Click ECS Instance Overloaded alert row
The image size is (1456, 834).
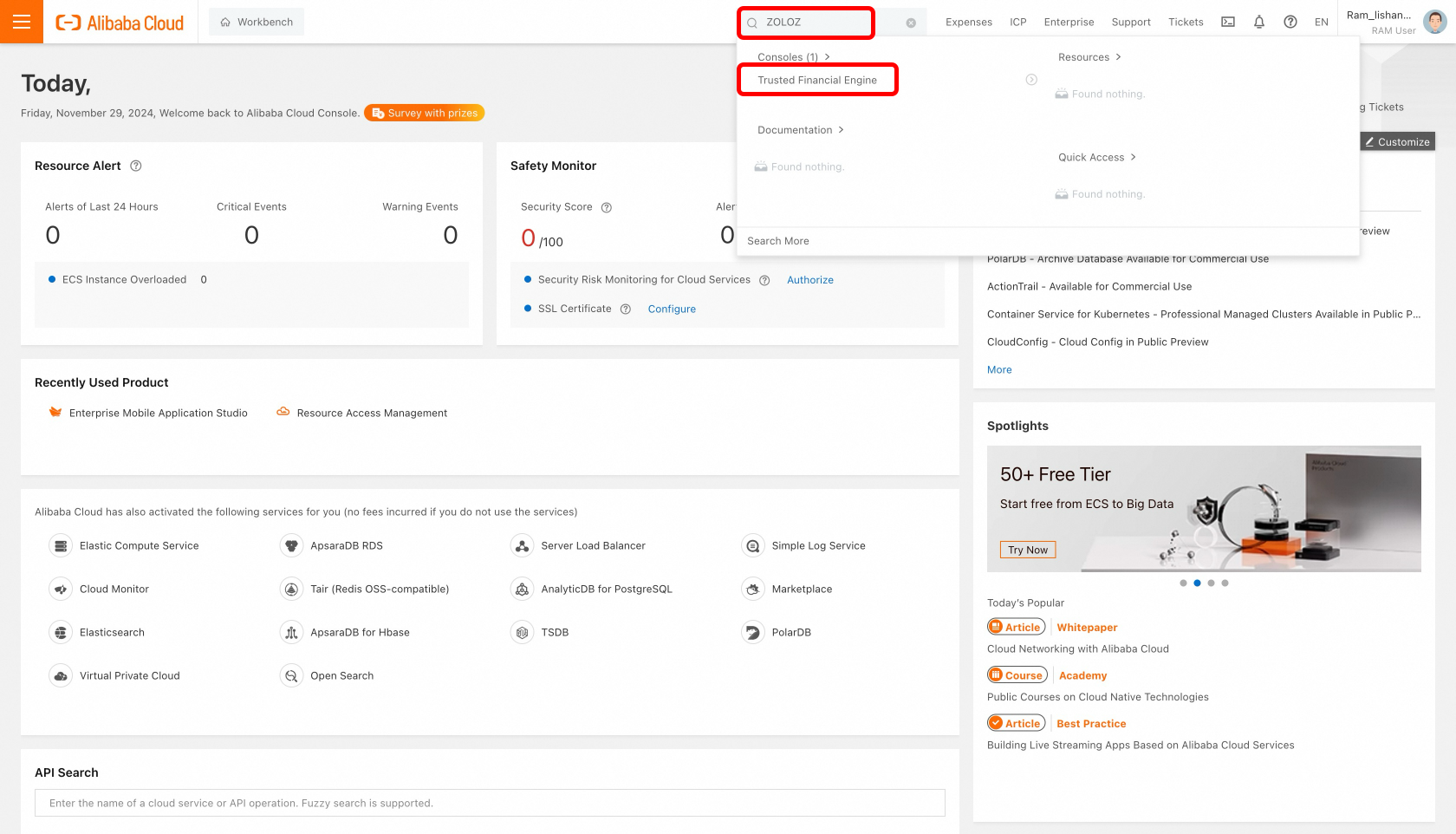[x=127, y=280]
